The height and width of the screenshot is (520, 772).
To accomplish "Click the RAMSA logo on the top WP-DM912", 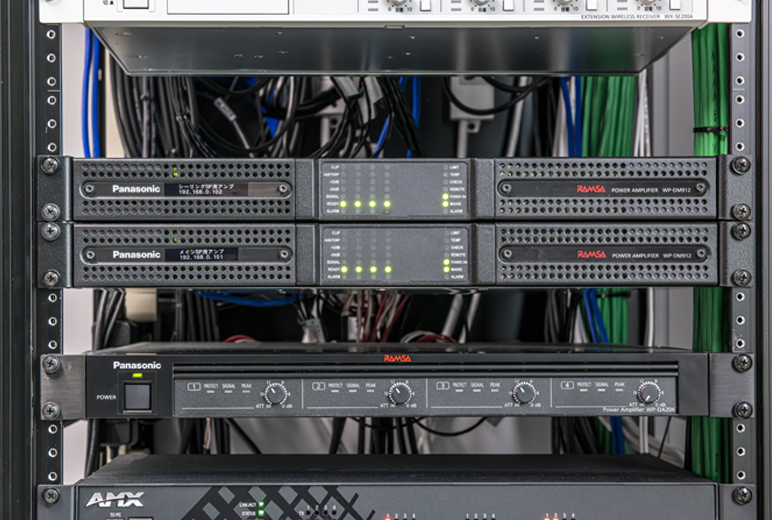I will tap(591, 188).
